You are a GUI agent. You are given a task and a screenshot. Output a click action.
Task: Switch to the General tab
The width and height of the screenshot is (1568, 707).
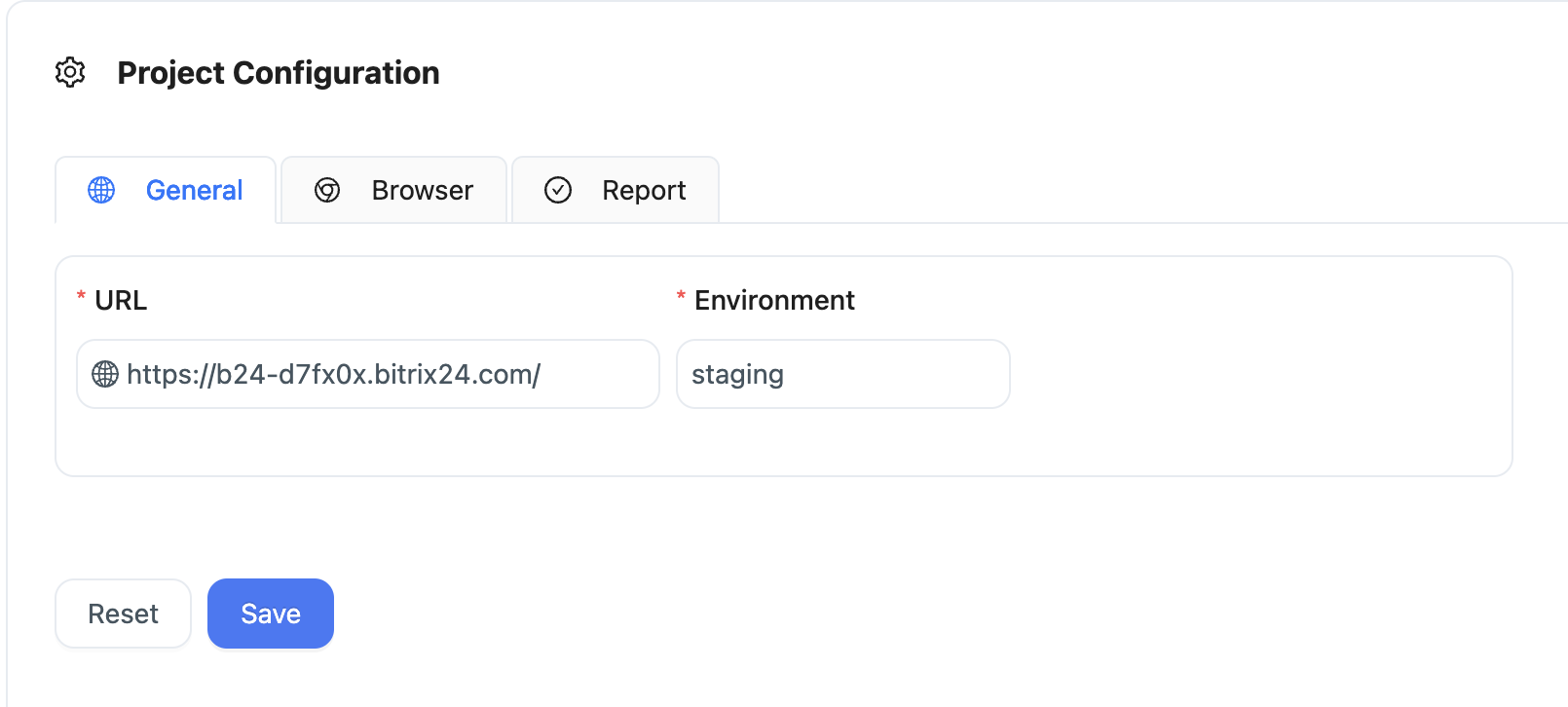(166, 190)
